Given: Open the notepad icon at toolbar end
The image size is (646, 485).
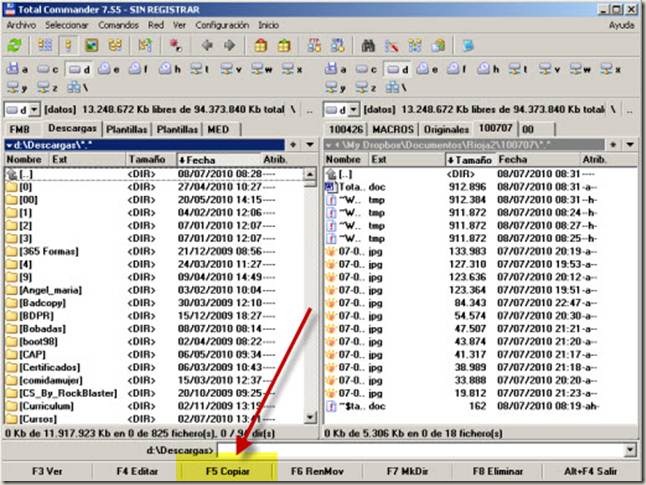Looking at the screenshot, I should (468, 45).
